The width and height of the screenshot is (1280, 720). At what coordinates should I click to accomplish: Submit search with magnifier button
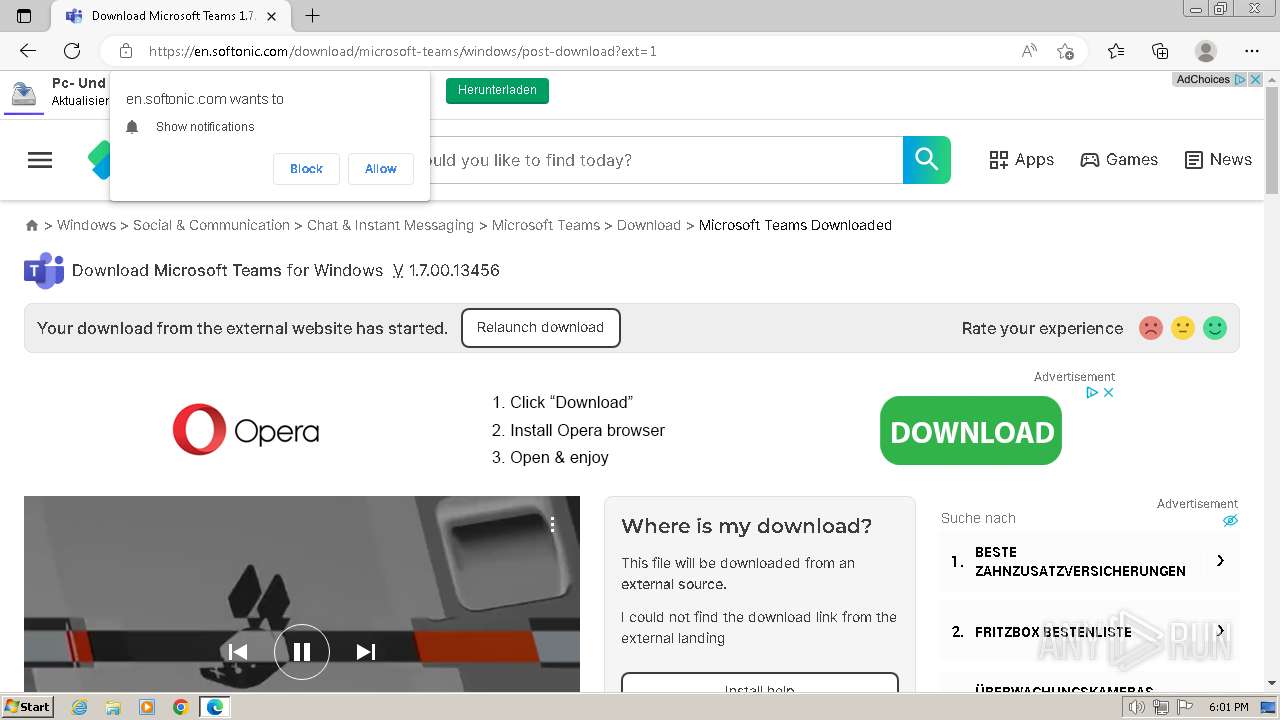[927, 160]
